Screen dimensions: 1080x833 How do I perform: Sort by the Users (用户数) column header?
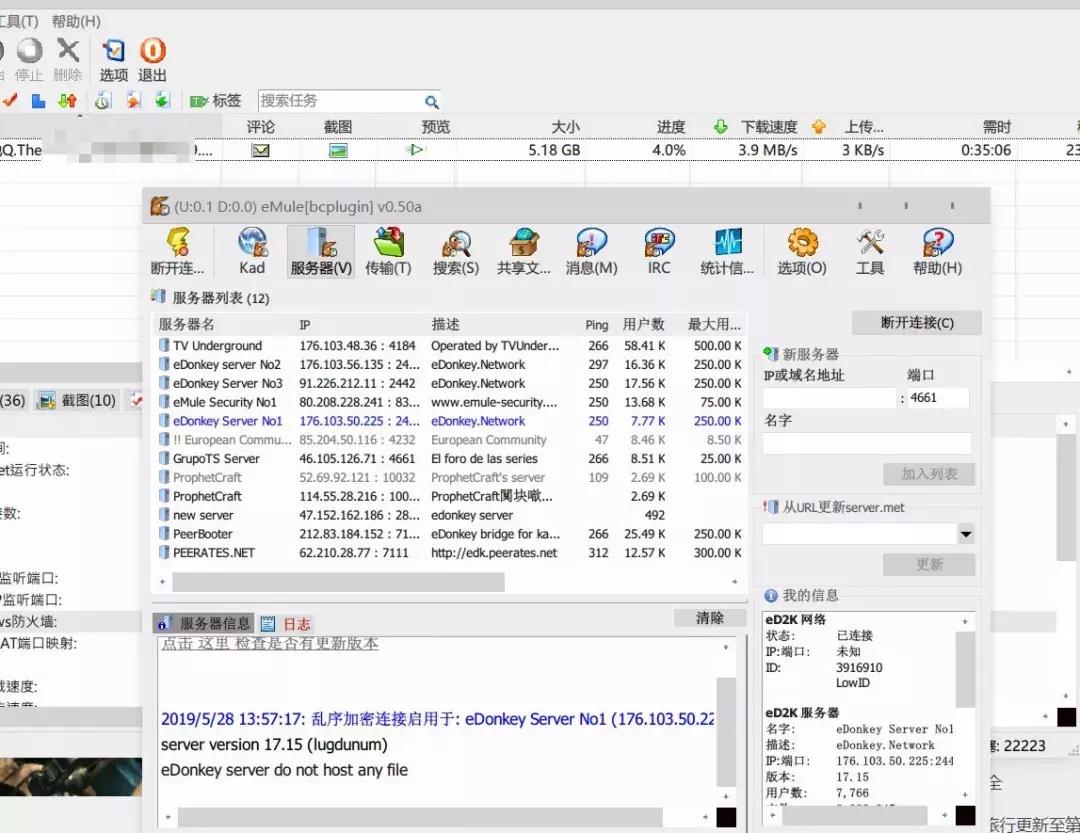pos(643,325)
